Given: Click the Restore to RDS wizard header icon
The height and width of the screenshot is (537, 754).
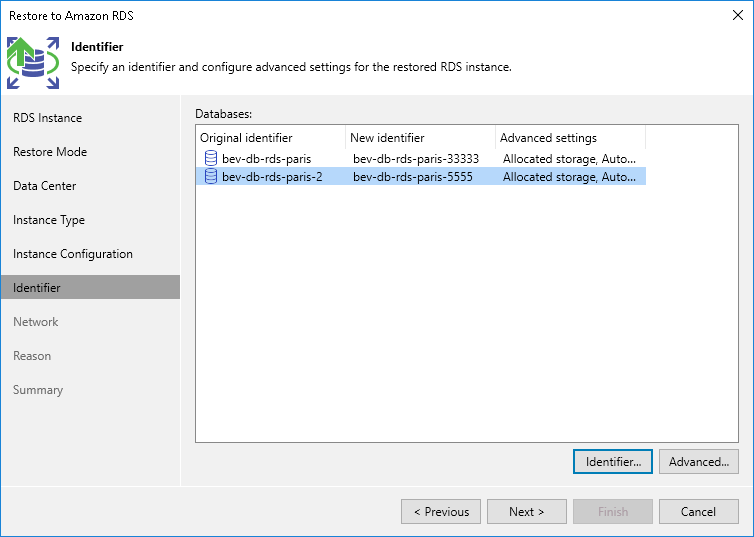Looking at the screenshot, I should tap(32, 62).
